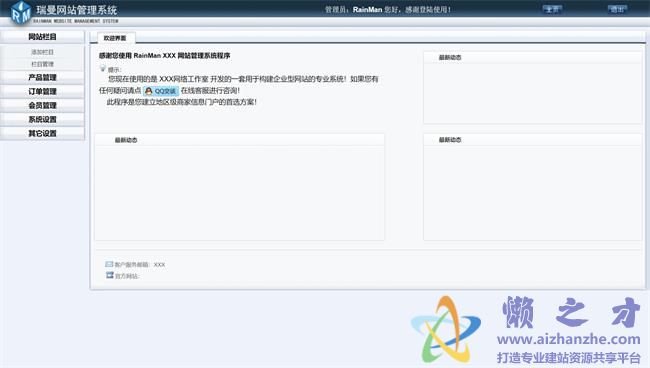Open the 添加栏目 submenu link

pyautogui.click(x=42, y=52)
